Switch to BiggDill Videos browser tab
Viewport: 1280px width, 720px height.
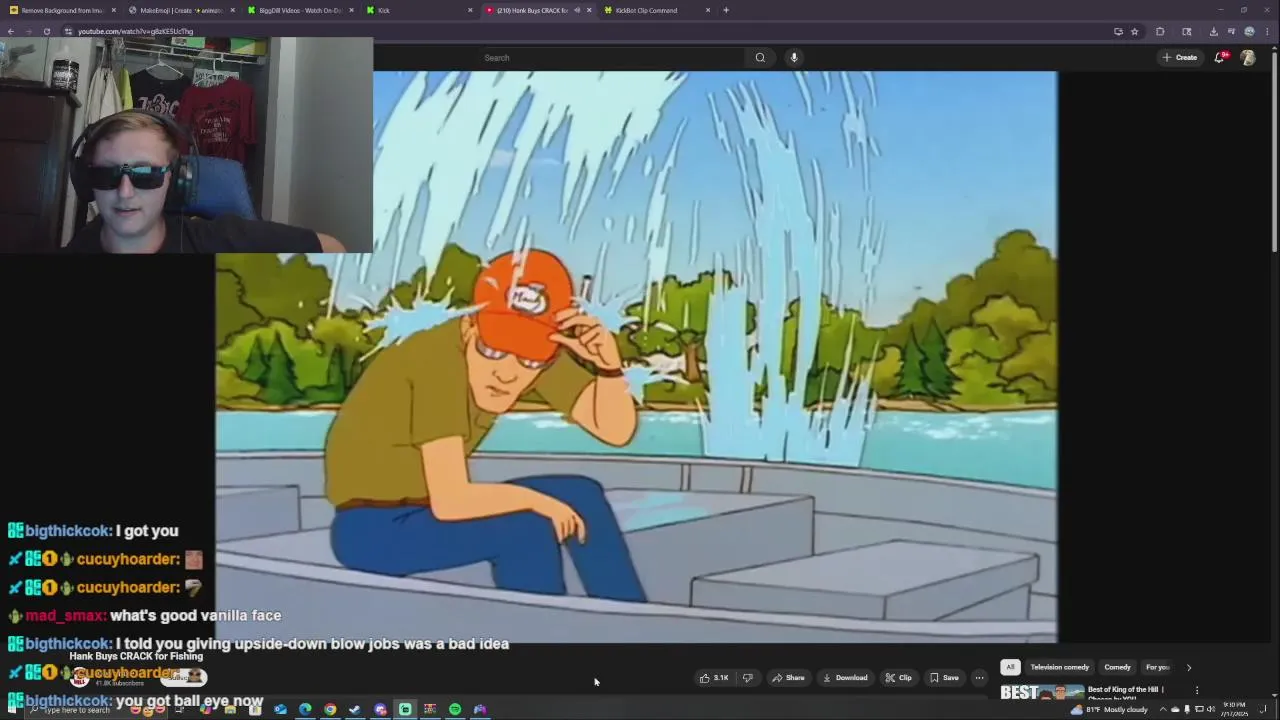point(299,10)
